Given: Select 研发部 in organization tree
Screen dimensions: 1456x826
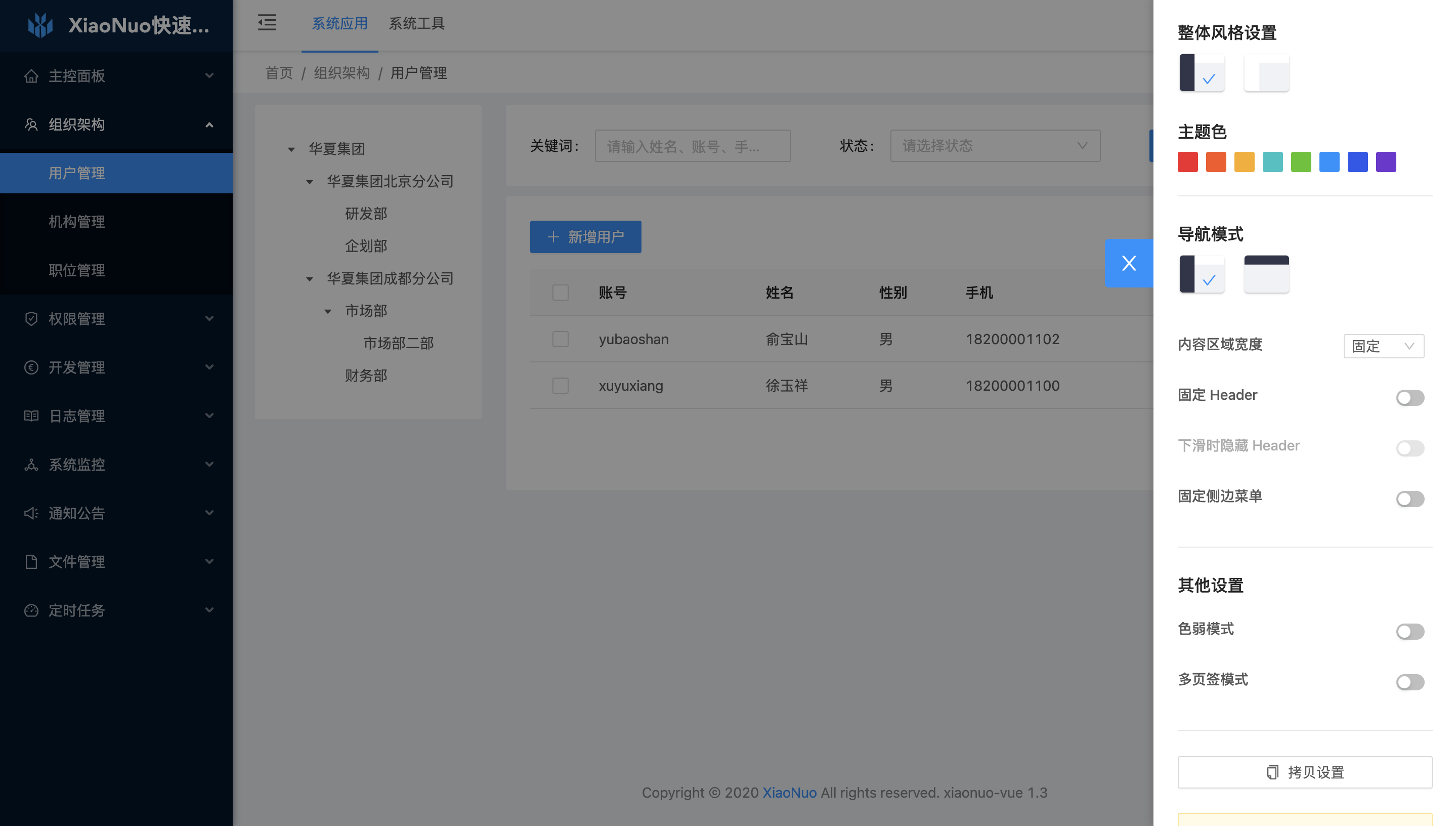Looking at the screenshot, I should pos(366,214).
